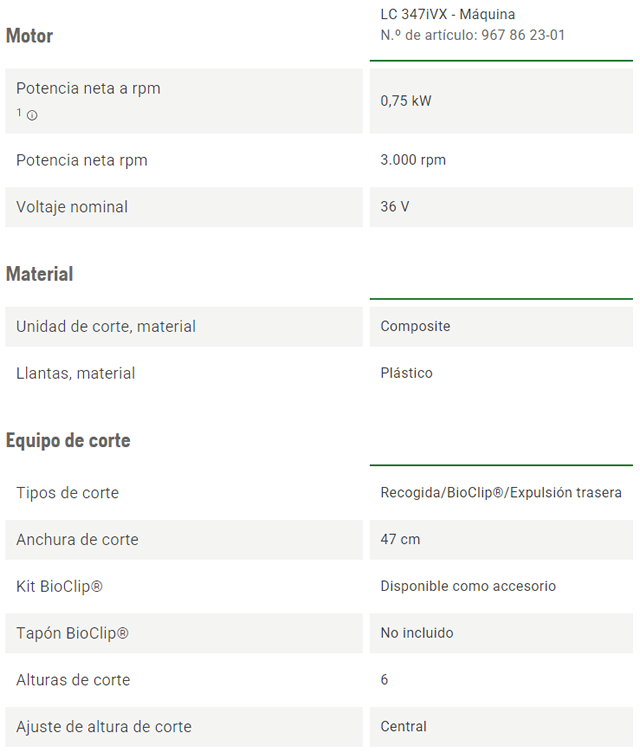Click the Unidad de corte, material label
This screenshot has height=753, width=640.
point(106,326)
